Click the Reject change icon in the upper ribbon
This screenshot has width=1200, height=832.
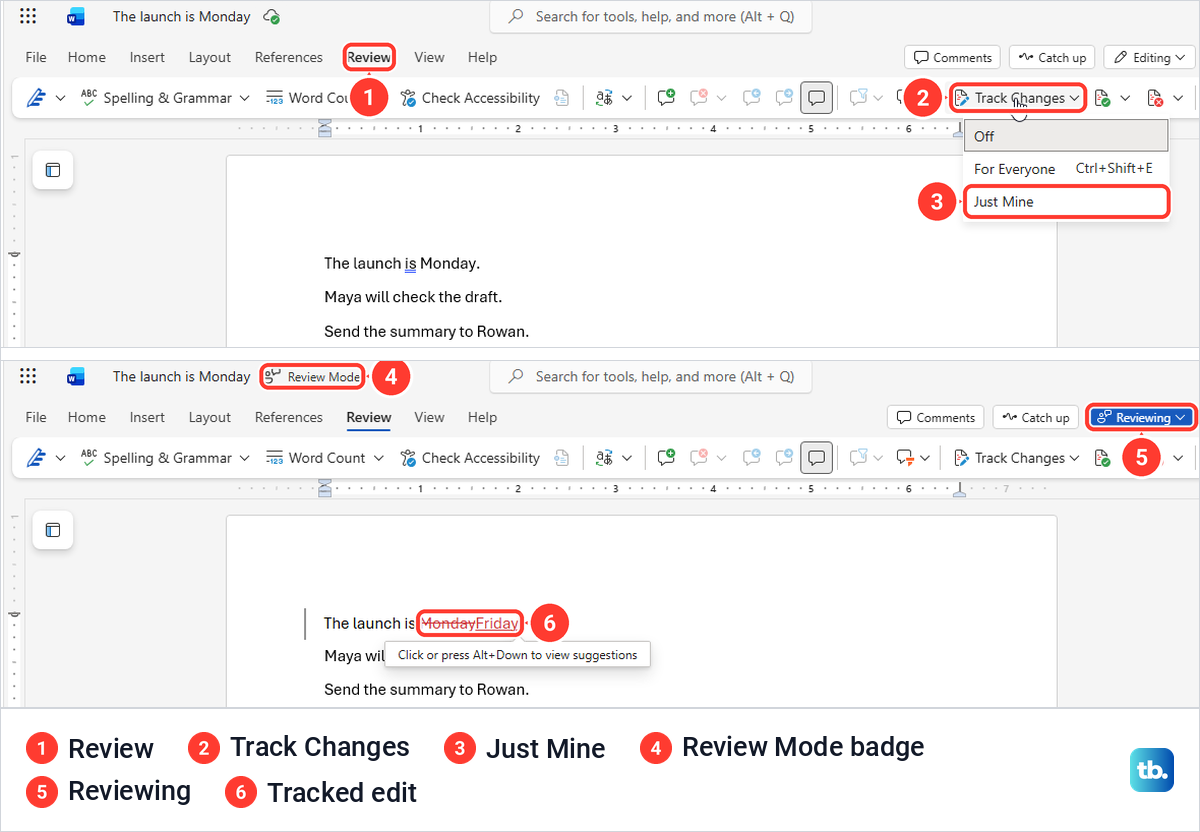tap(1155, 98)
